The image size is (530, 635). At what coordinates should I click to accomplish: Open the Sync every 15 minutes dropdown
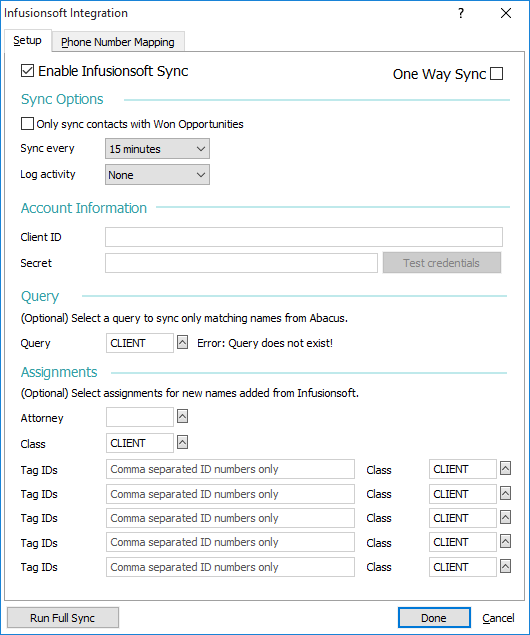click(x=157, y=149)
